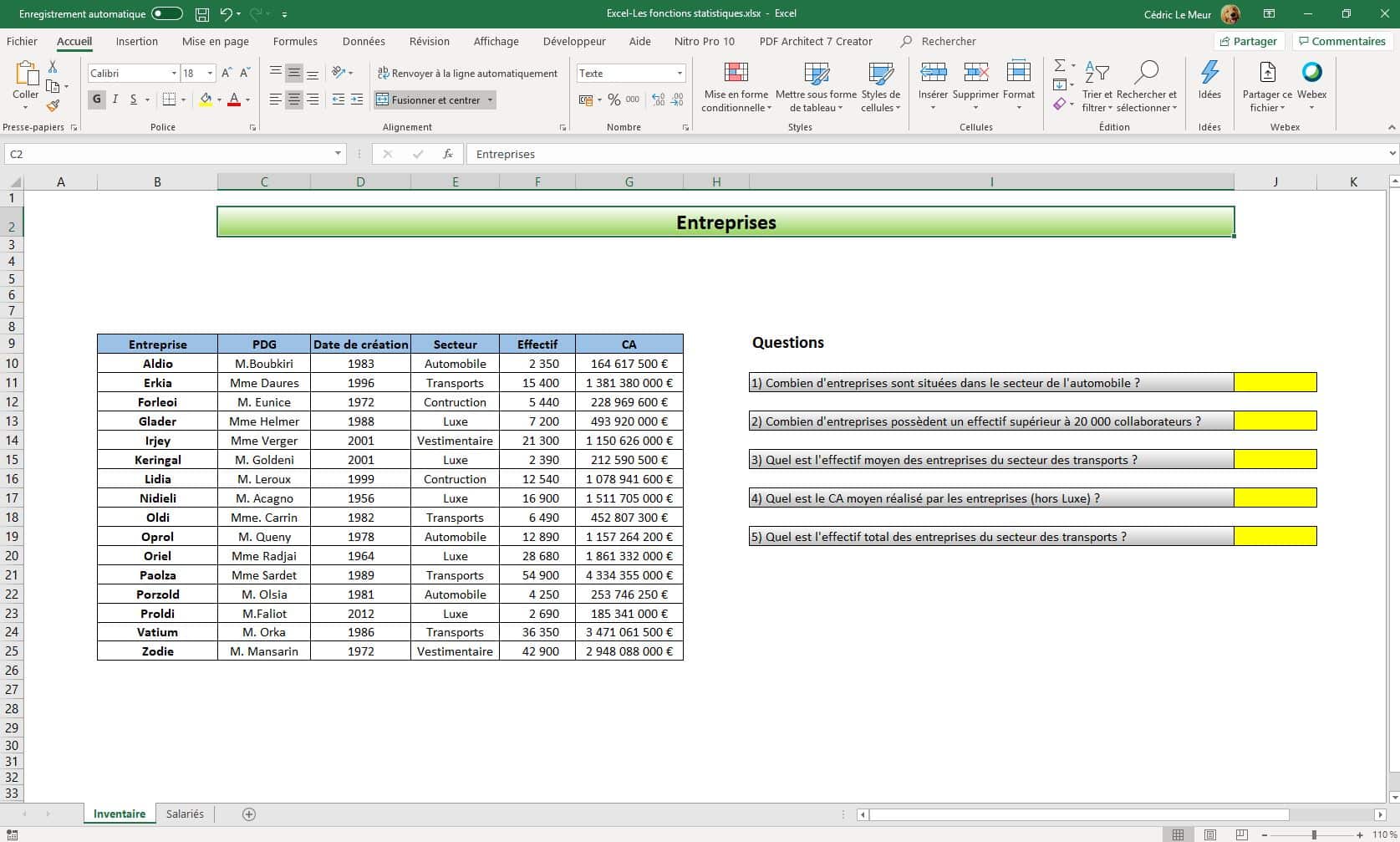Open the Fichier tab

[x=22, y=41]
